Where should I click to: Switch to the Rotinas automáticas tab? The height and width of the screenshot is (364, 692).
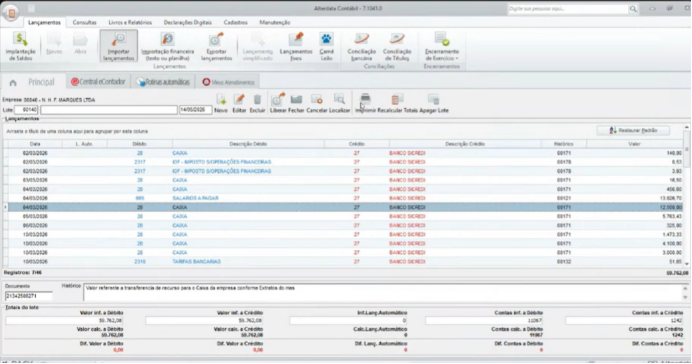[163, 82]
